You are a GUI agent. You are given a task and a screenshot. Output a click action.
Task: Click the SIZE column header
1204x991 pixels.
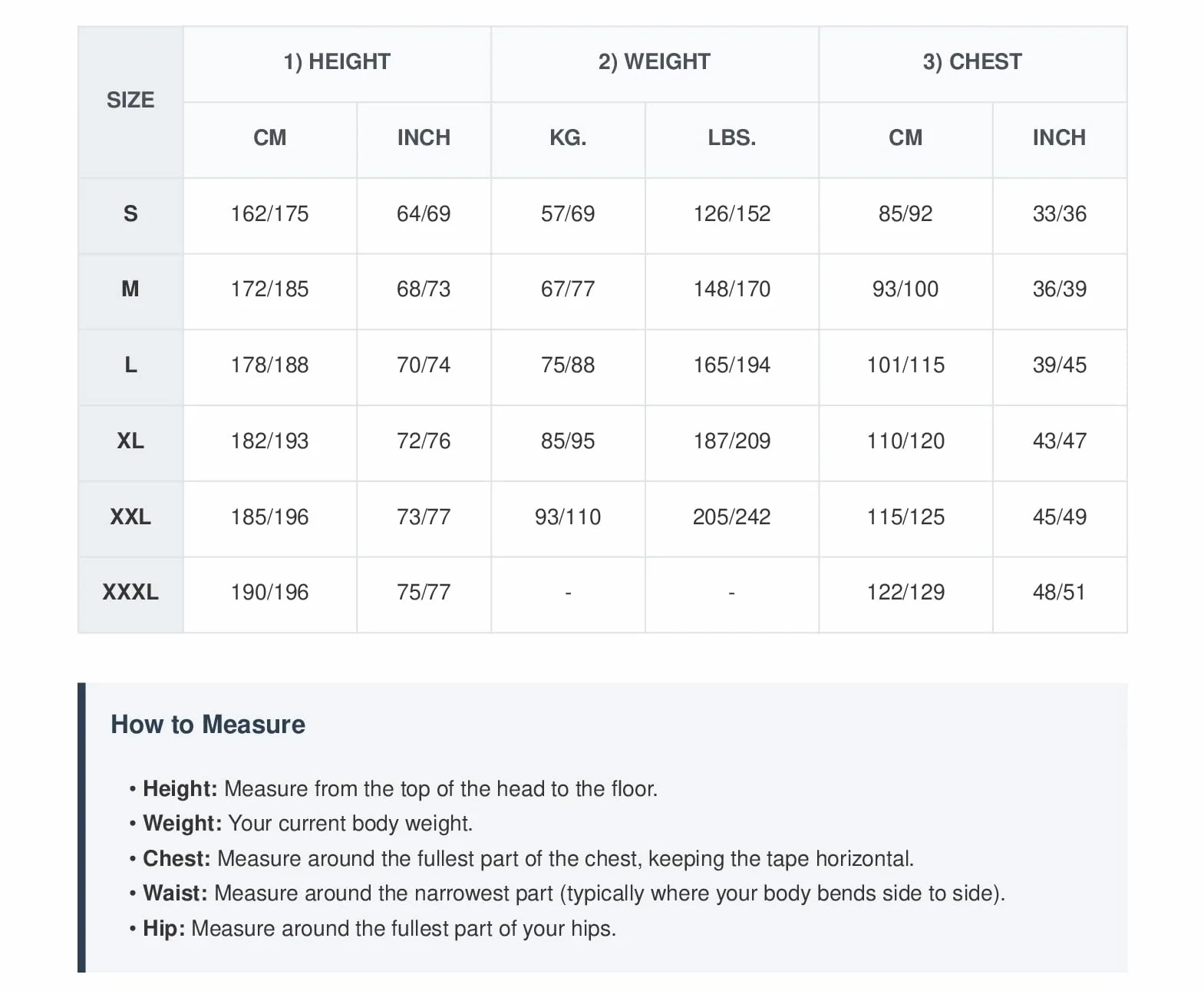point(130,101)
